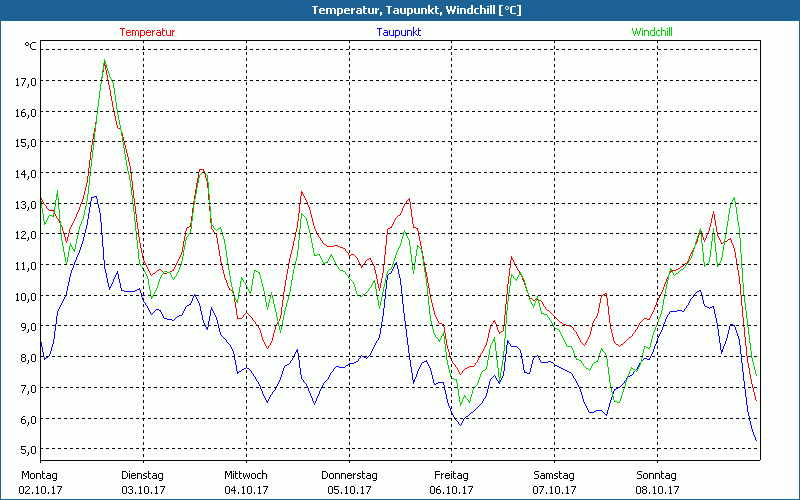Click the Samstag day label

(554, 476)
